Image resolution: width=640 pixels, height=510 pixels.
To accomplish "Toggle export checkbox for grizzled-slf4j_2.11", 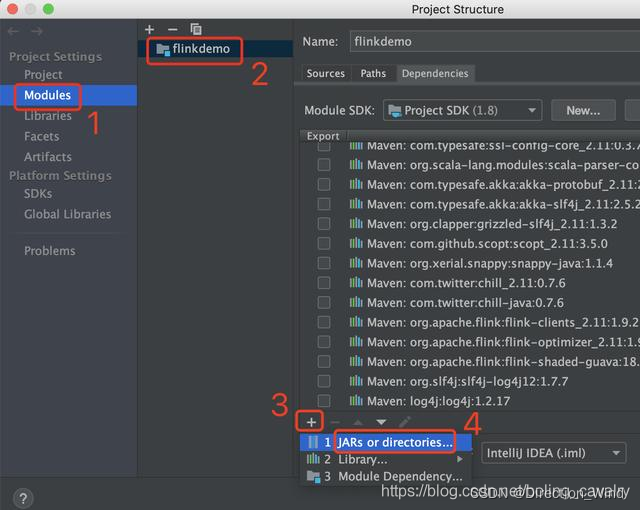I will pos(324,224).
